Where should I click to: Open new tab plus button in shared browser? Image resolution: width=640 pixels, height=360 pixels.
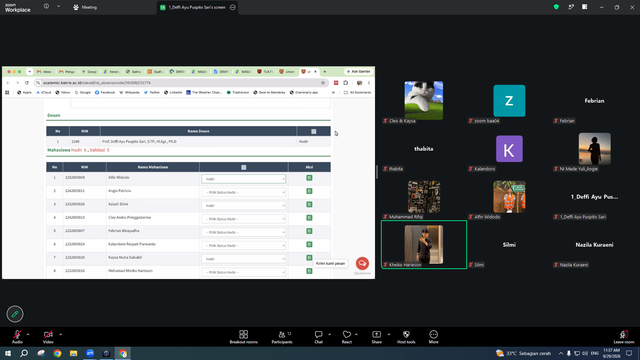[x=325, y=71]
